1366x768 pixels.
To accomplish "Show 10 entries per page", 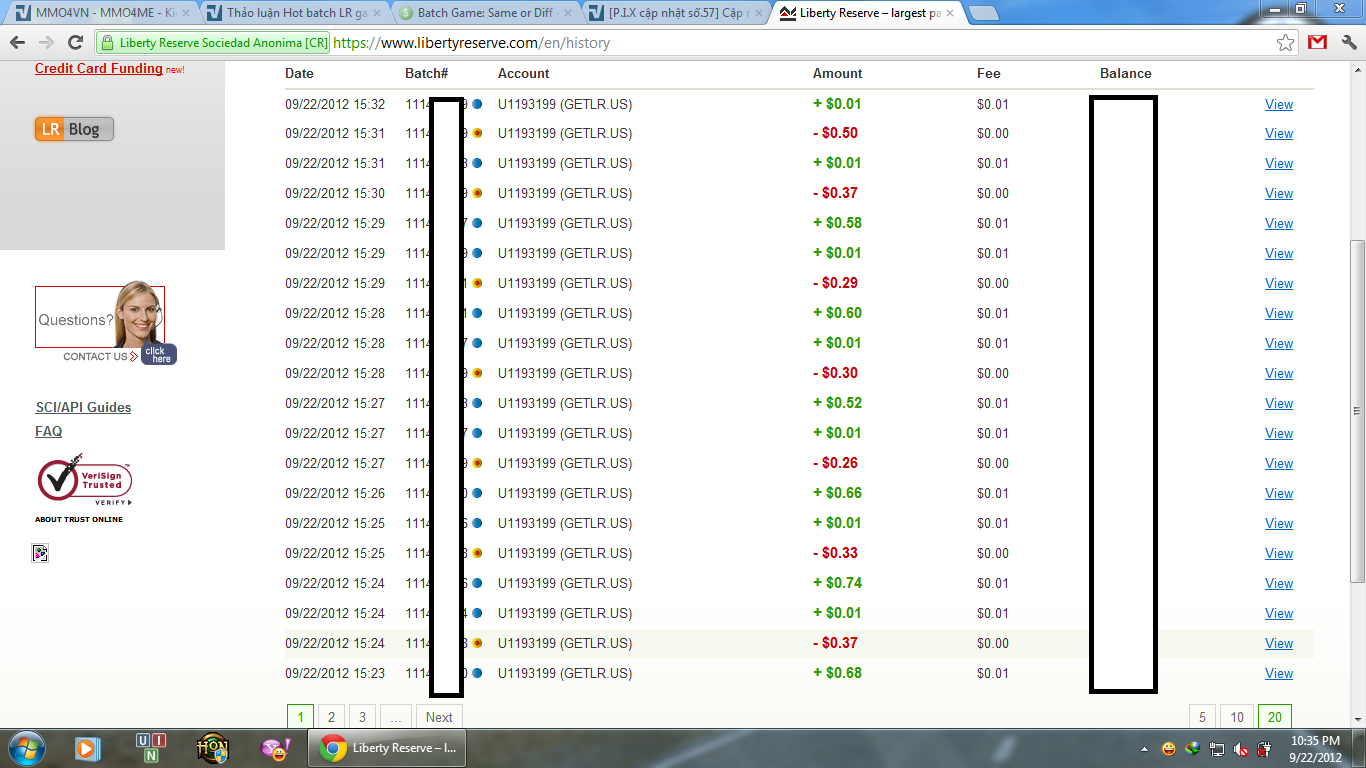I will coord(1237,717).
